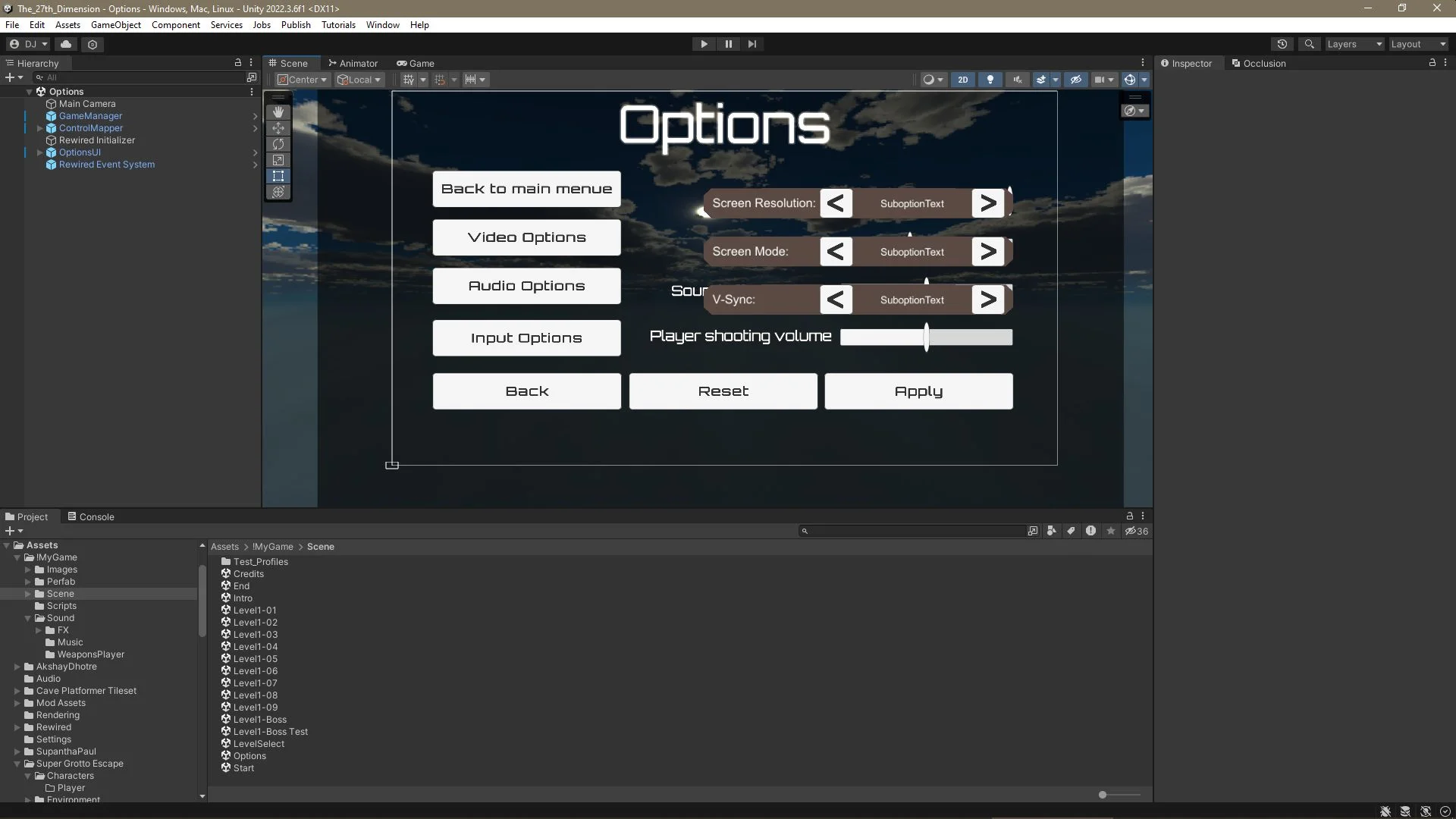
Task: Open the GameObject menu
Action: click(x=115, y=24)
